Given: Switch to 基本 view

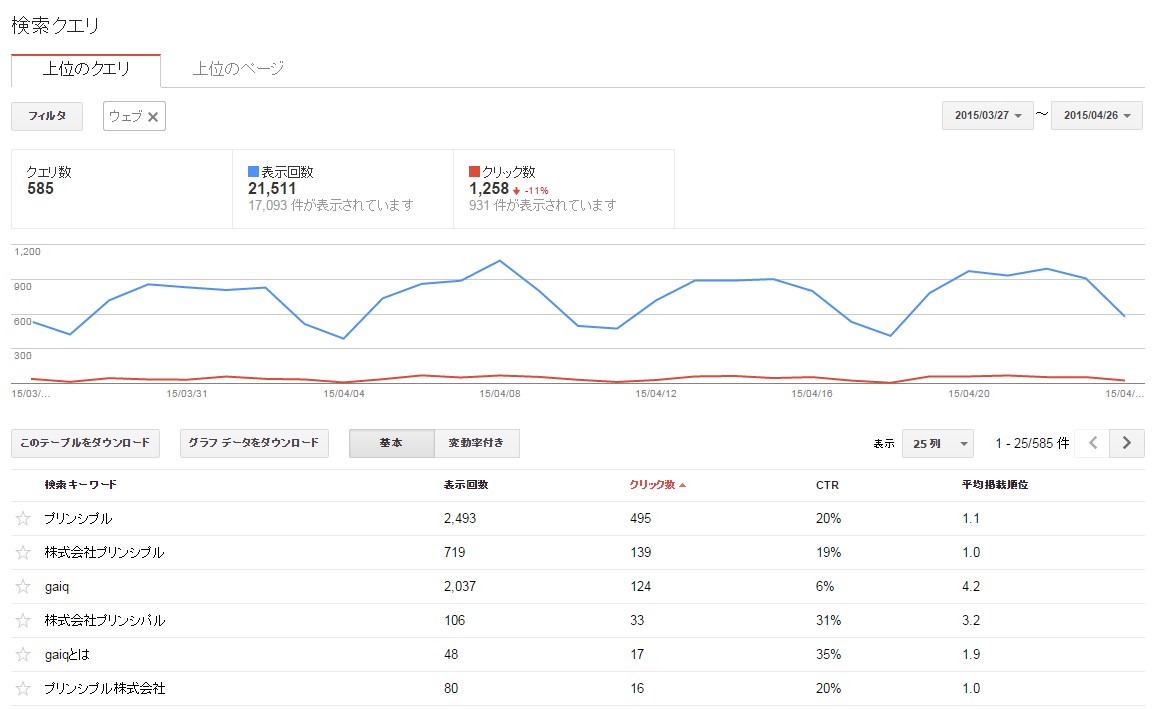Looking at the screenshot, I should [x=391, y=443].
